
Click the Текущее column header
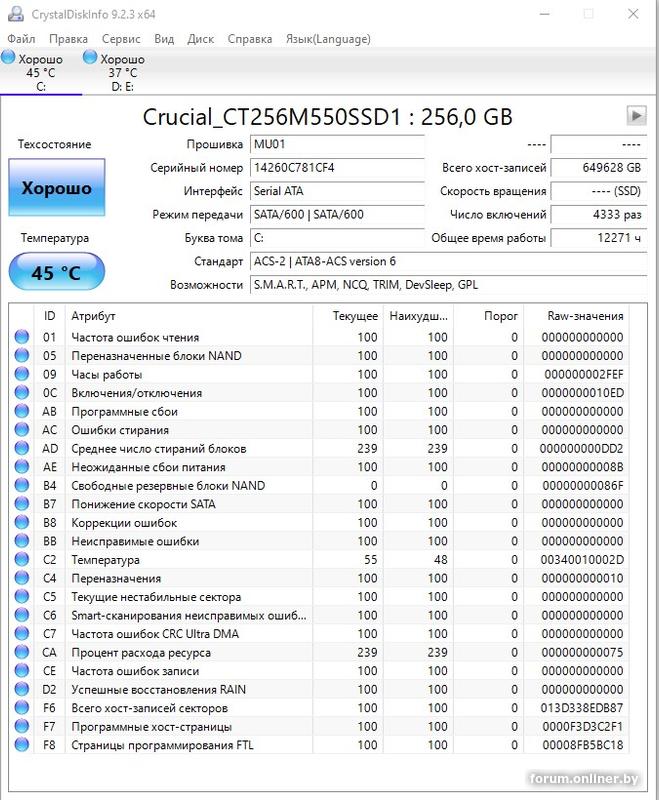tap(348, 316)
